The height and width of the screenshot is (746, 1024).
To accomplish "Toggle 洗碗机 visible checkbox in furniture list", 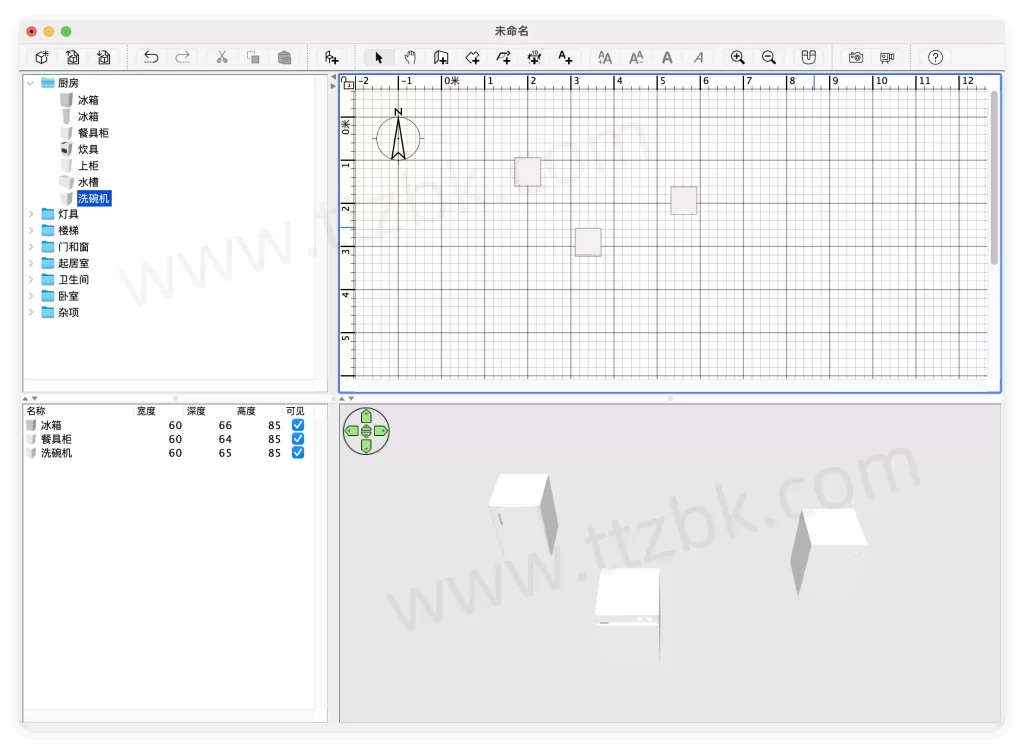I will tap(297, 453).
